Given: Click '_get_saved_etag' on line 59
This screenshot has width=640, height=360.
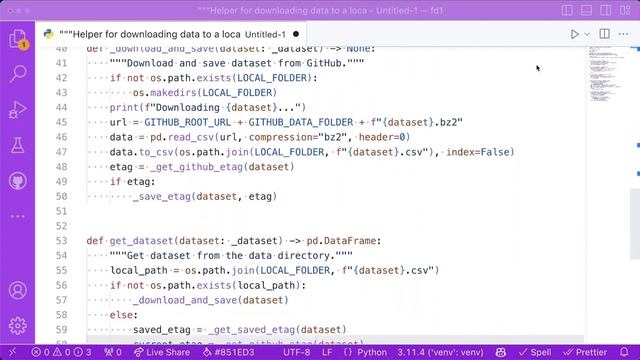Looking at the screenshot, I should [x=251, y=330].
